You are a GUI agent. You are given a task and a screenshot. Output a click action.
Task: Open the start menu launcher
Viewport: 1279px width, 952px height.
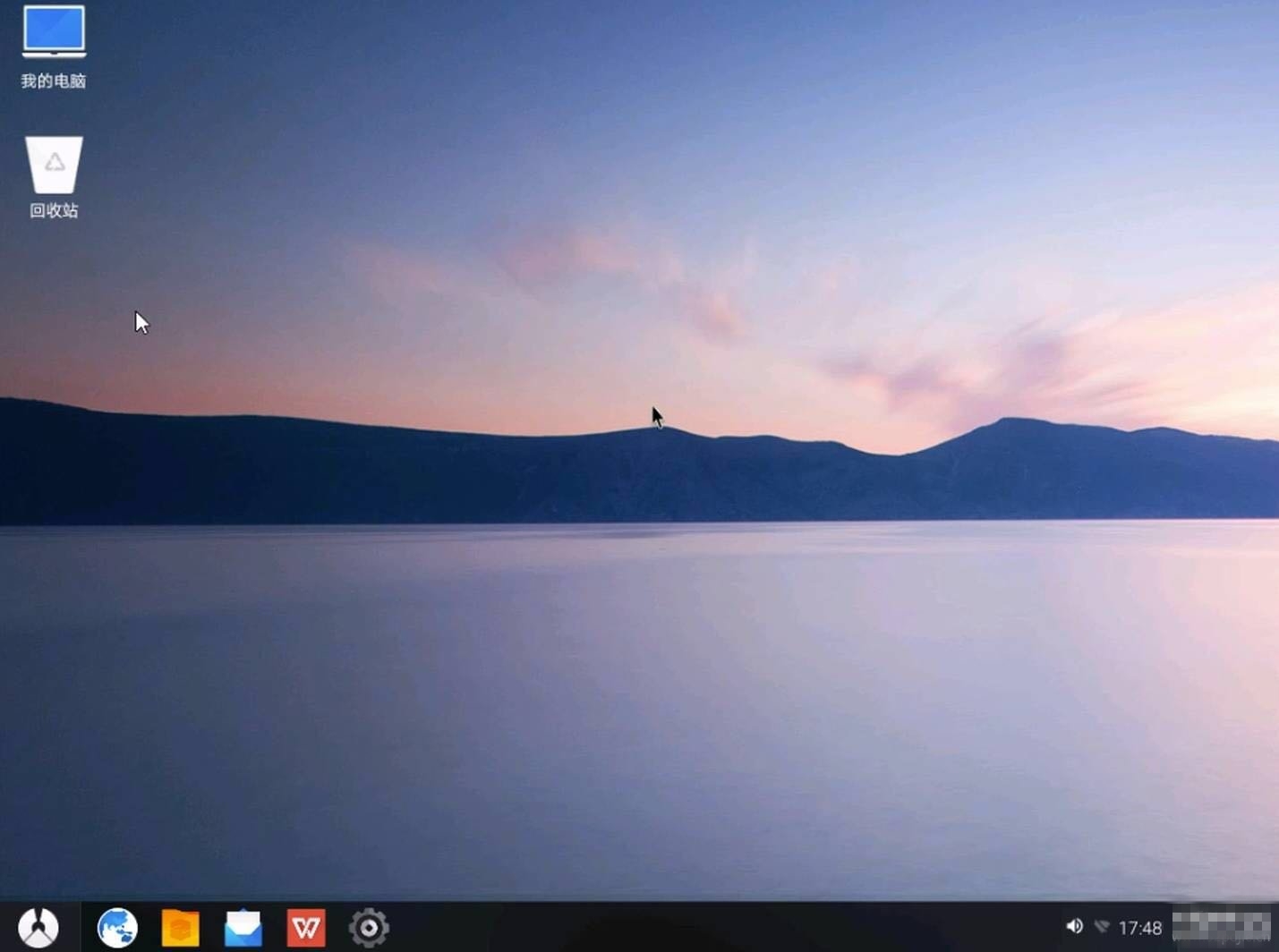click(38, 927)
